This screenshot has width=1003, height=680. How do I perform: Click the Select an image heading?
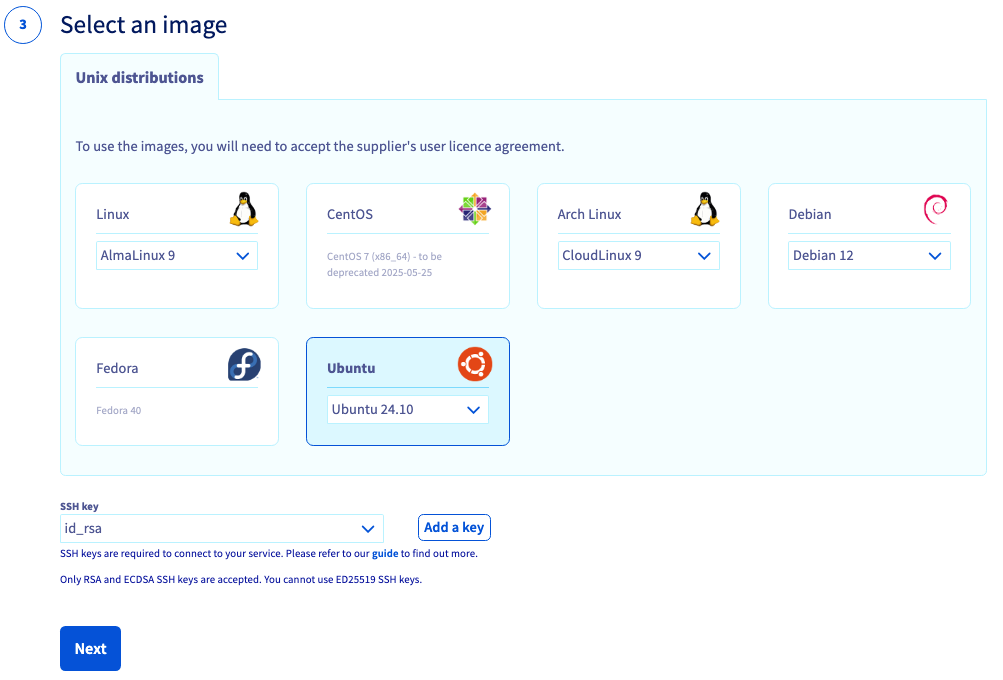pyautogui.click(x=143, y=25)
